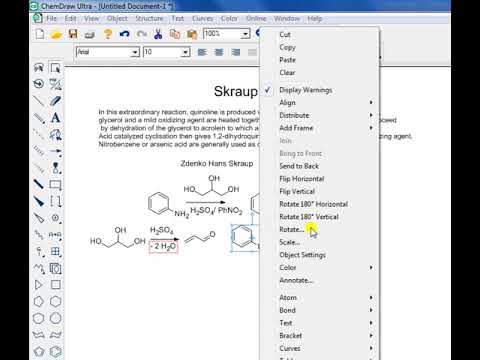
Task: Select the Eraser tool
Action: click(55, 101)
